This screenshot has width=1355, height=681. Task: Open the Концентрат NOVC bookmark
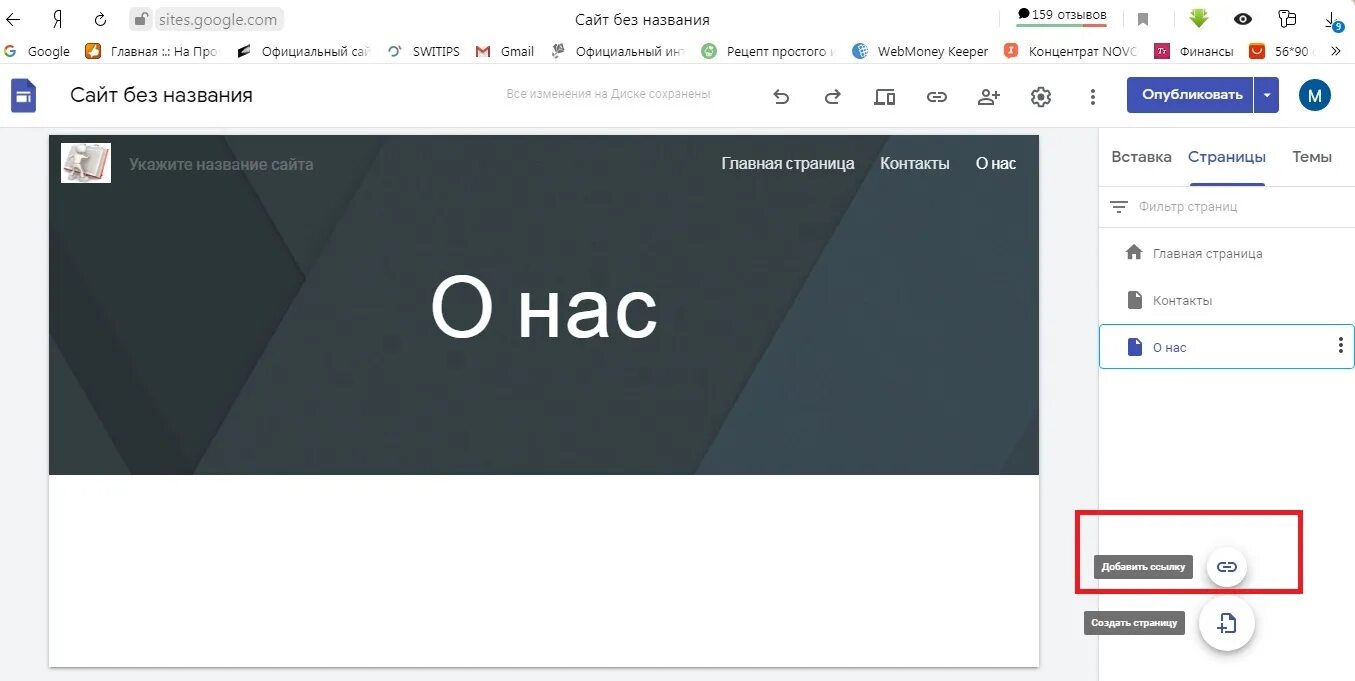pos(1071,51)
